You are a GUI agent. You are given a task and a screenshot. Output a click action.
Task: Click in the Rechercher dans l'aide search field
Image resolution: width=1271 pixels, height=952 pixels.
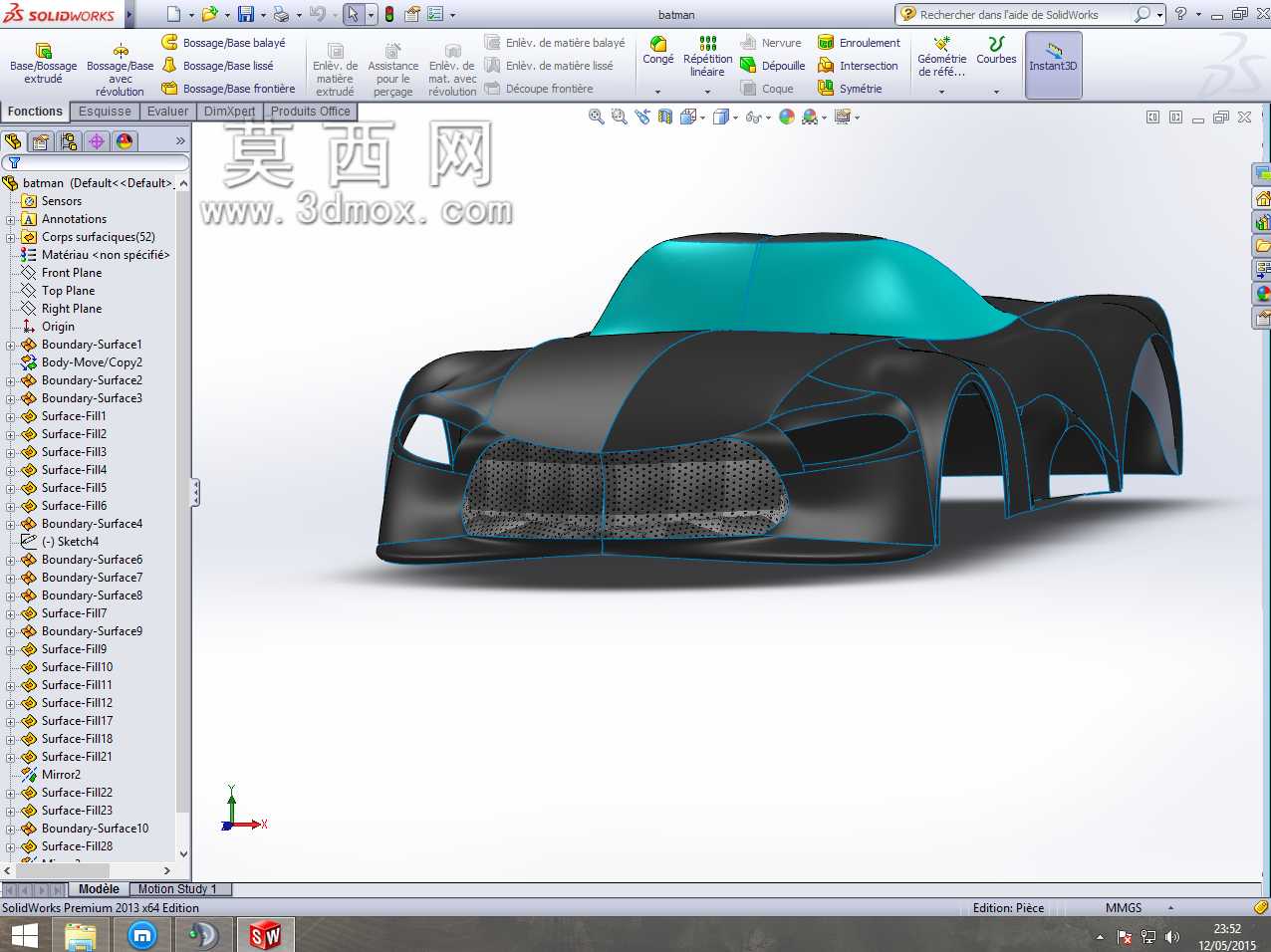(x=1016, y=15)
